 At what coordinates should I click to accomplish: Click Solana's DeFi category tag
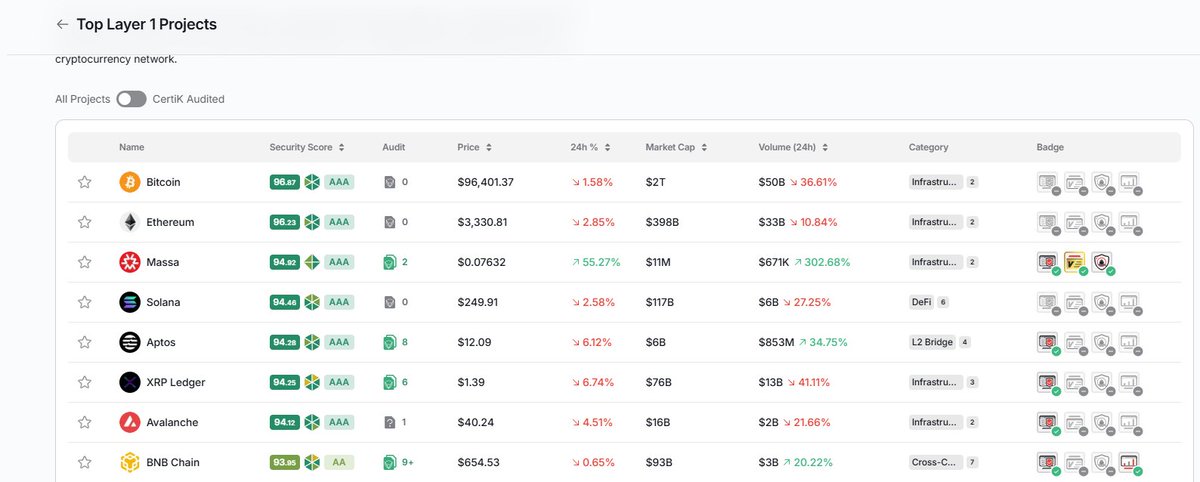click(921, 302)
